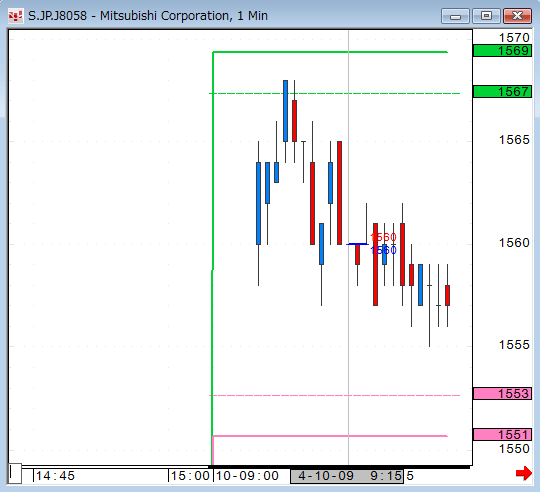Minimize the chart window
Screen dimensions: 540x492
coord(455,16)
